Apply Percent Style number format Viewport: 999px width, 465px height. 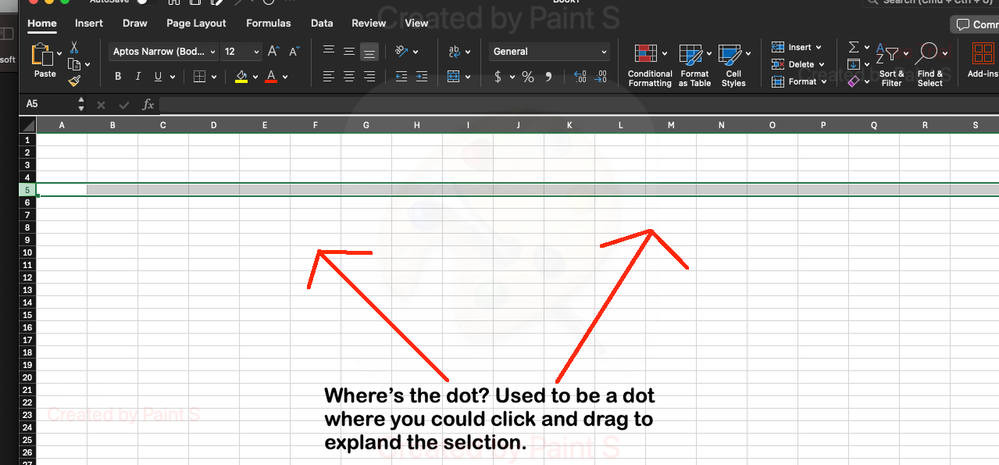click(x=528, y=77)
